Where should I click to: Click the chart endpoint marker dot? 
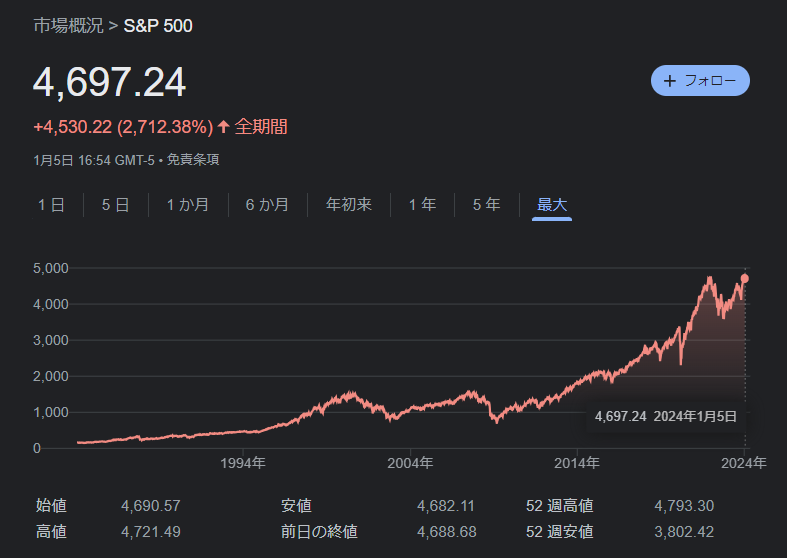pos(745,278)
